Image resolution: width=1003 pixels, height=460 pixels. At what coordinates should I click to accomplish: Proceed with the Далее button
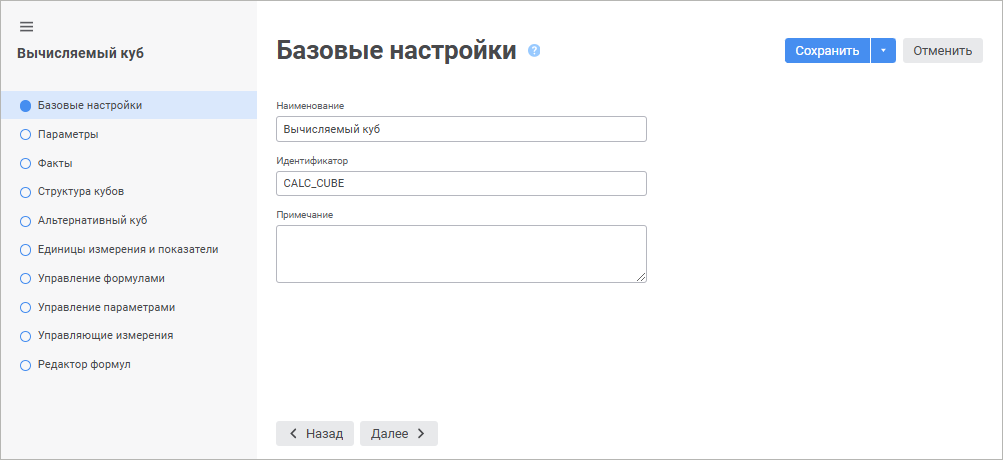click(x=398, y=433)
